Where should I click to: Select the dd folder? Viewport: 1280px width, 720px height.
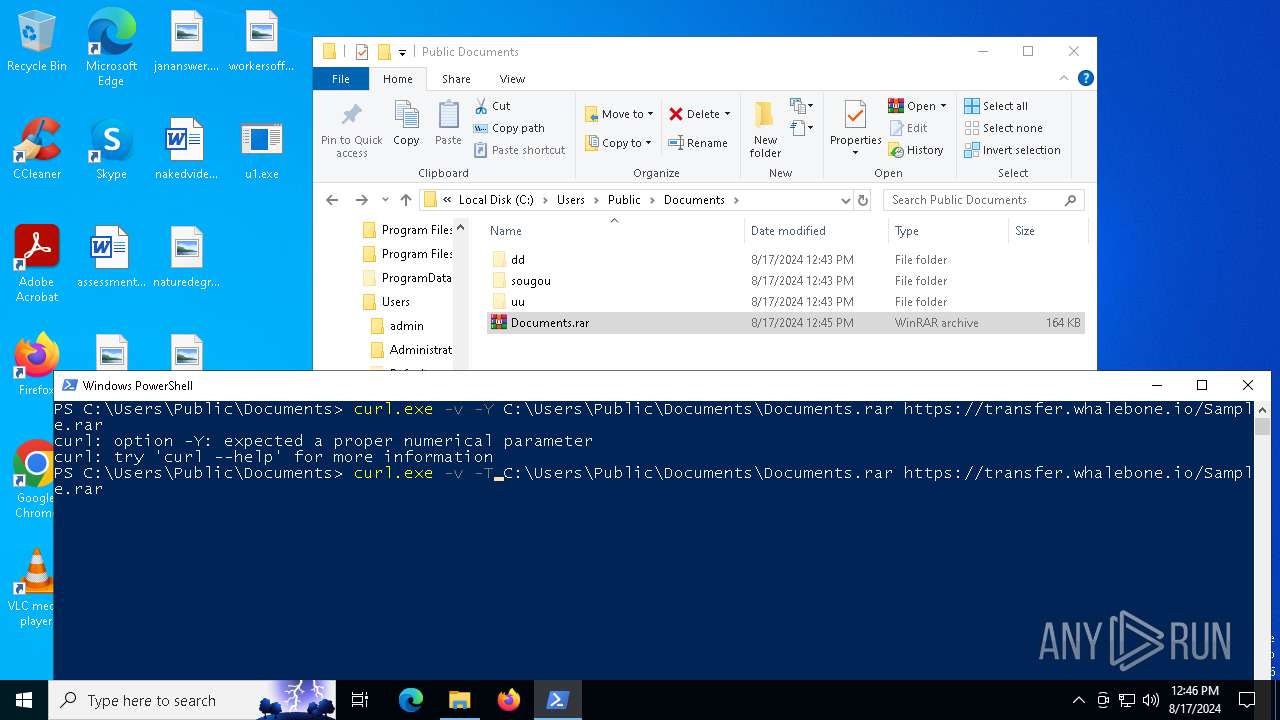786,260
